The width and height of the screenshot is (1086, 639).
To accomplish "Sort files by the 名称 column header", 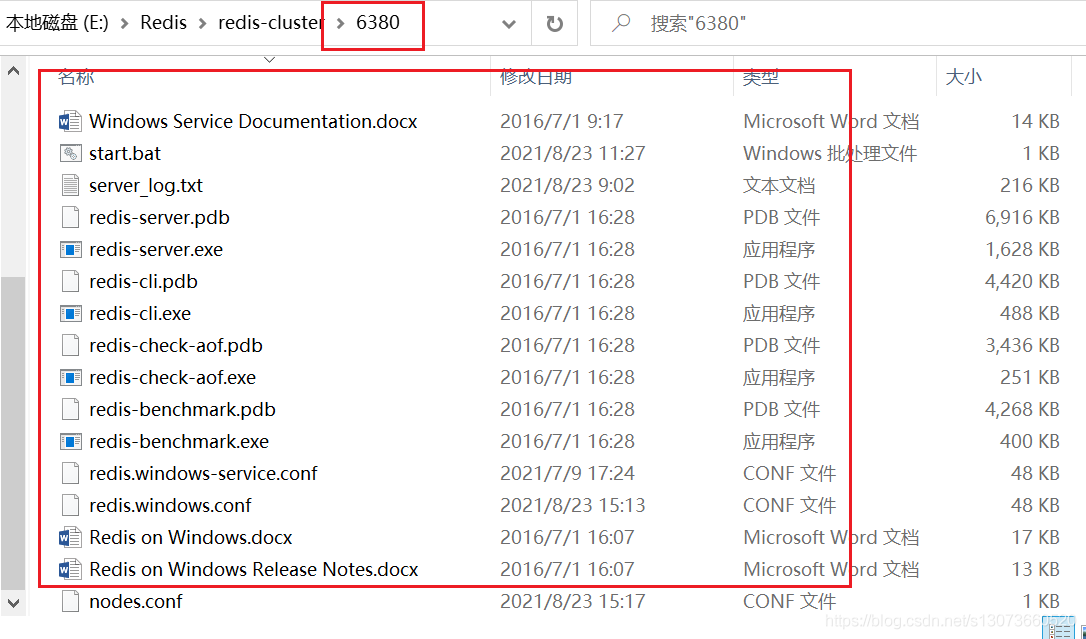I will [x=76, y=76].
